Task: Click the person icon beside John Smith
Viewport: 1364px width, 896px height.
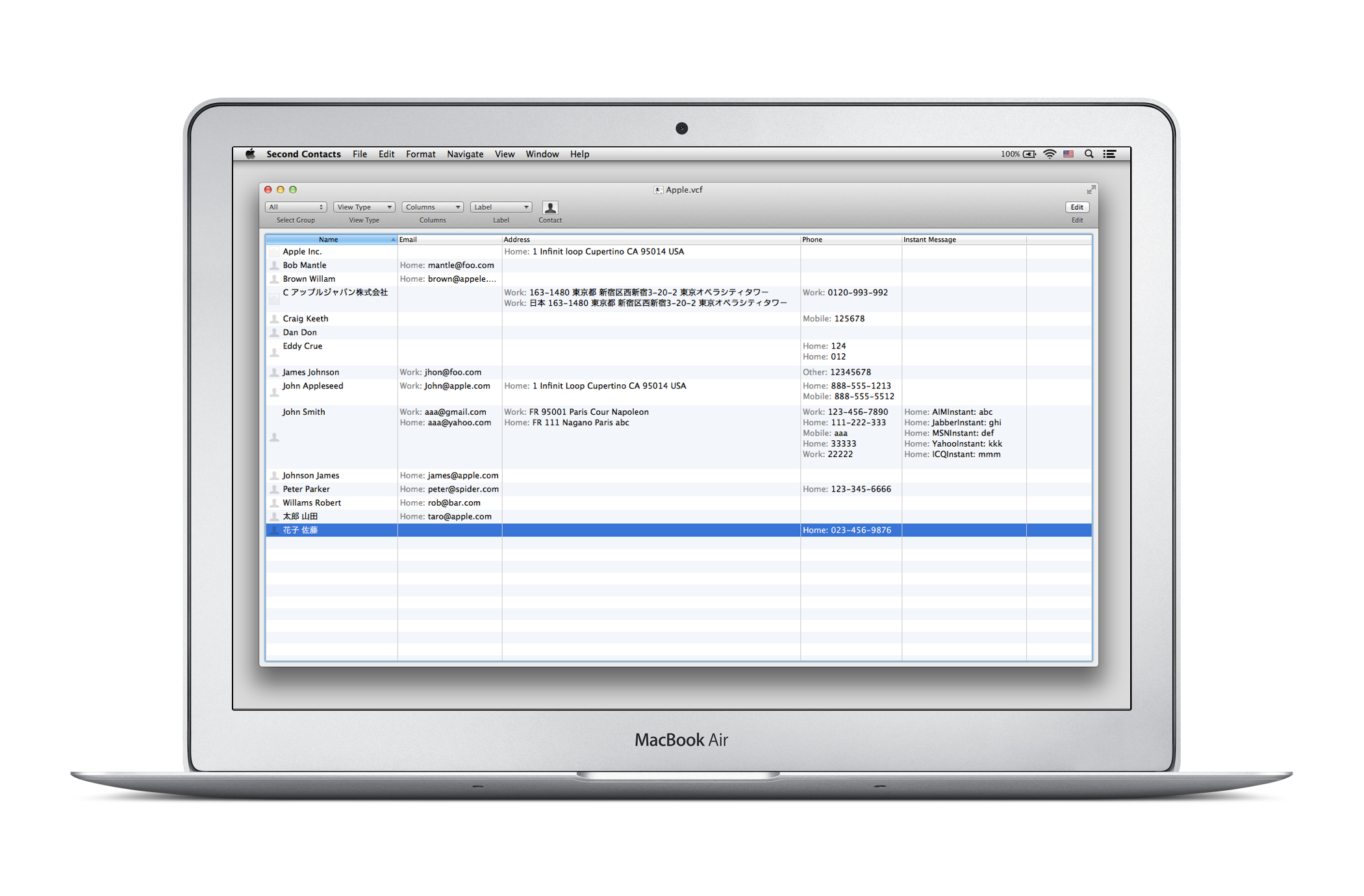Action: [x=274, y=437]
